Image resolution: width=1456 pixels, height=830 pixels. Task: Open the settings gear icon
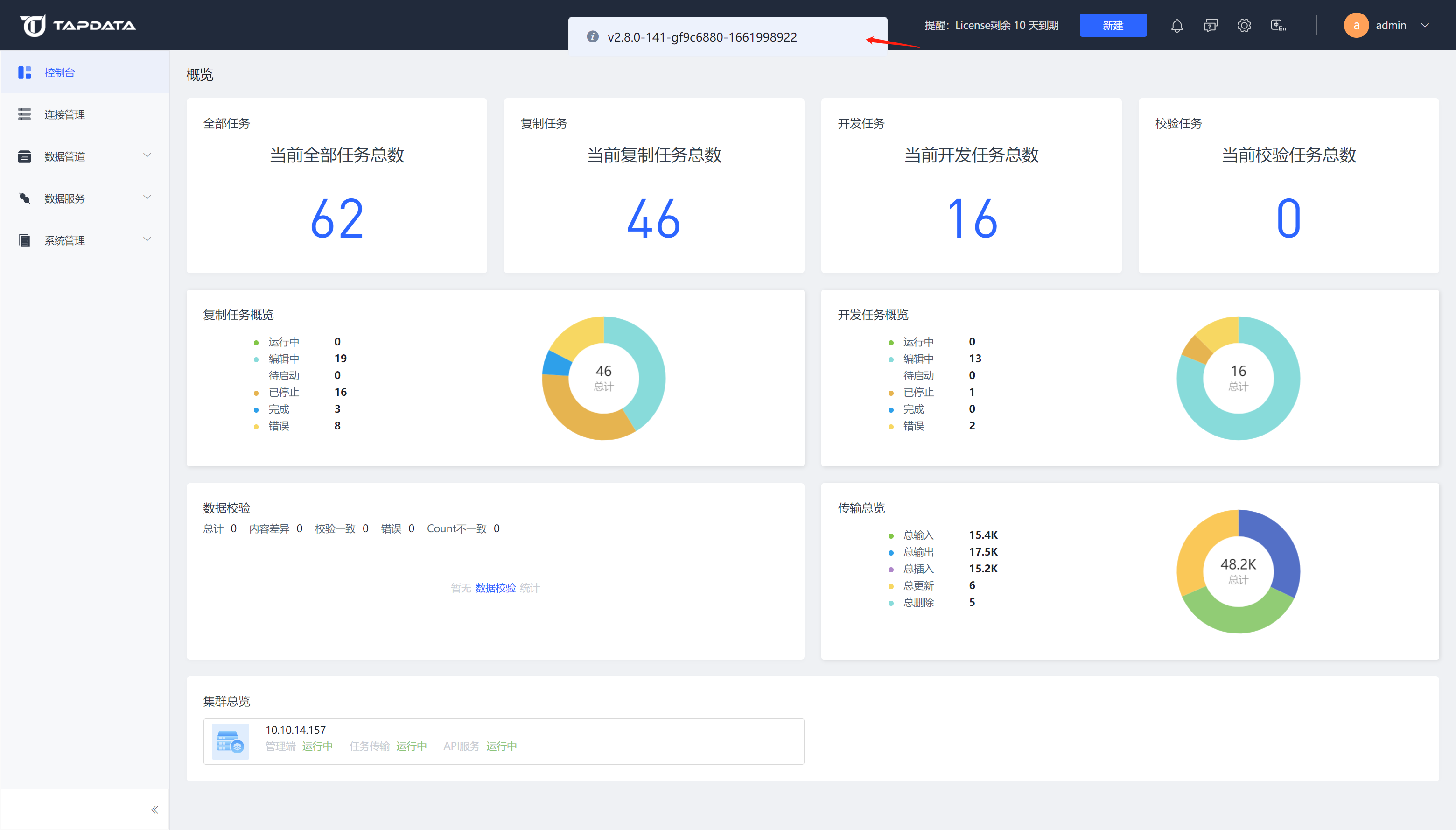point(1244,26)
